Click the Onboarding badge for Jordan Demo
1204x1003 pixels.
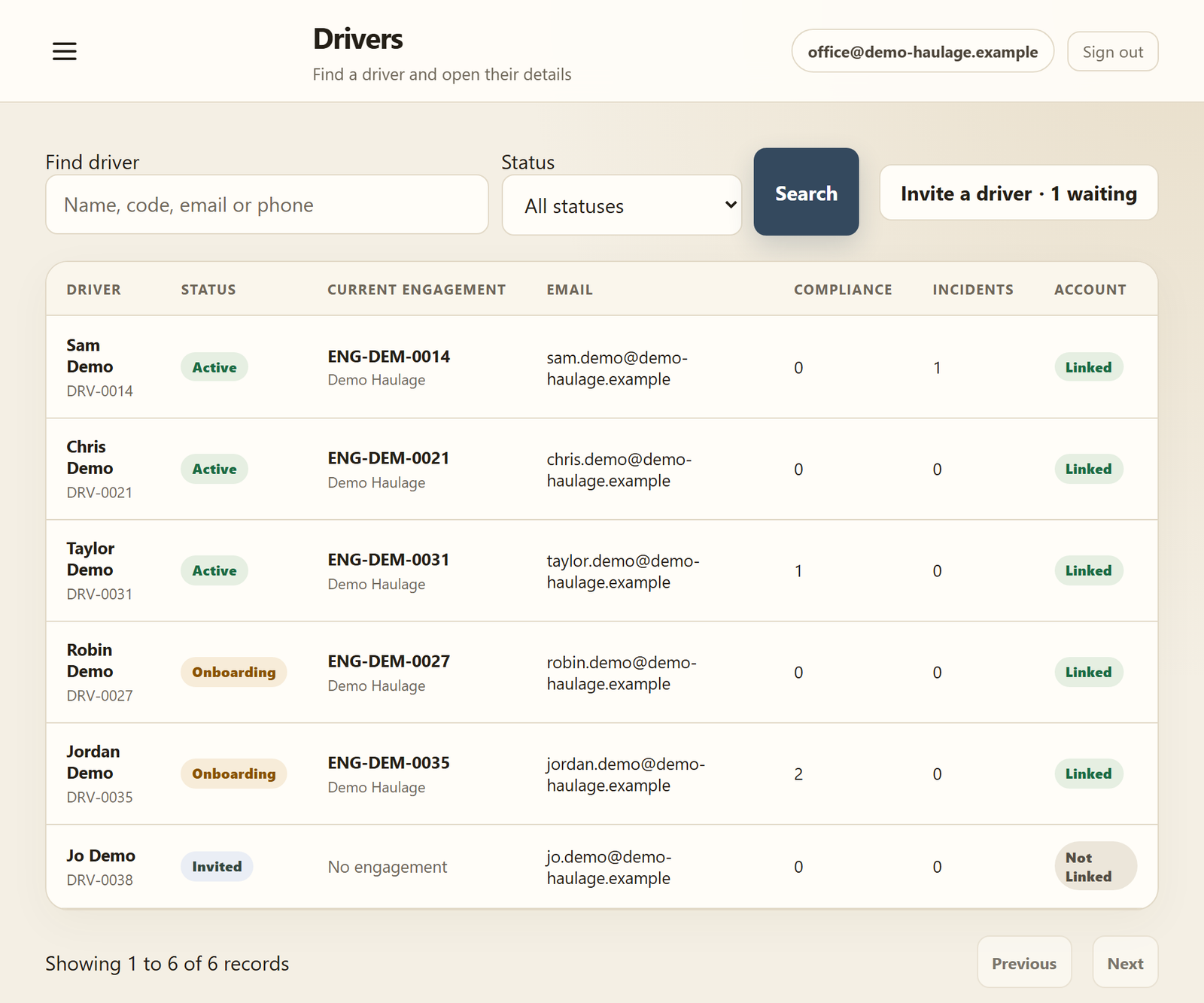tap(234, 774)
